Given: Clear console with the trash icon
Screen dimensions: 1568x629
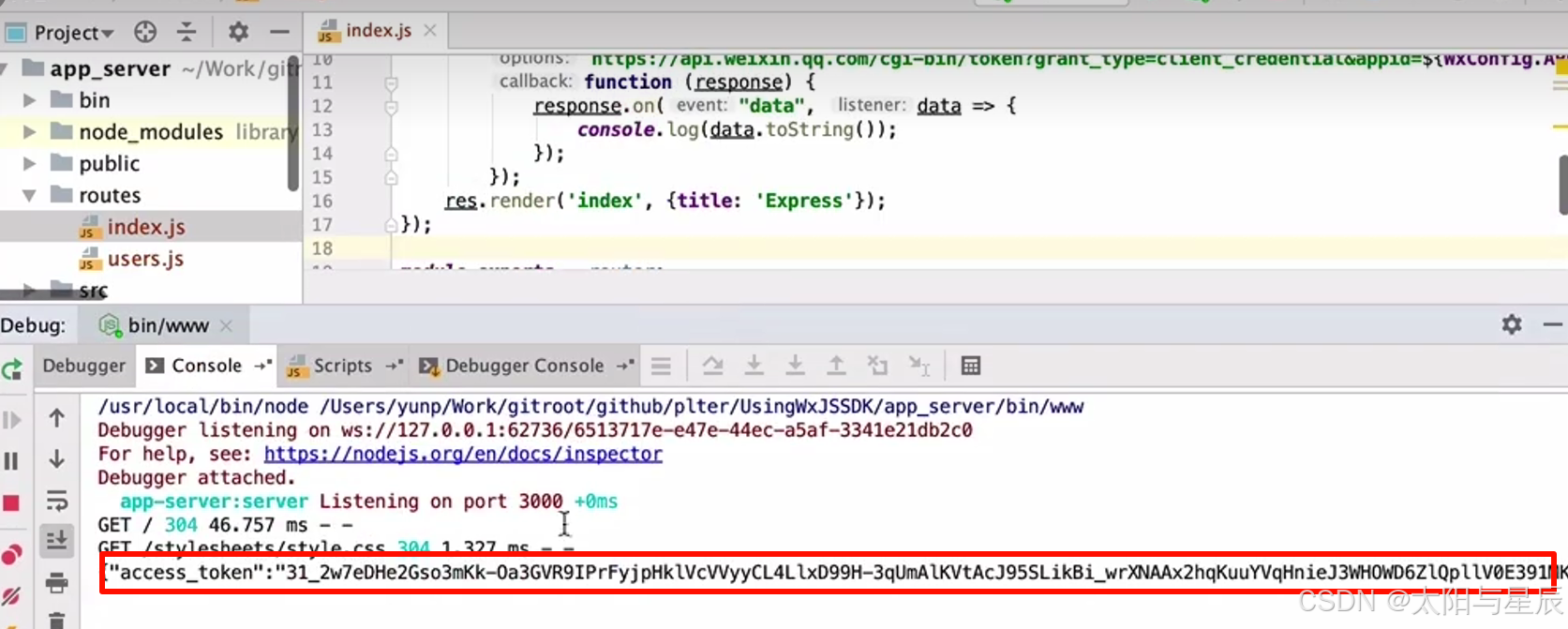Looking at the screenshot, I should pos(57,620).
